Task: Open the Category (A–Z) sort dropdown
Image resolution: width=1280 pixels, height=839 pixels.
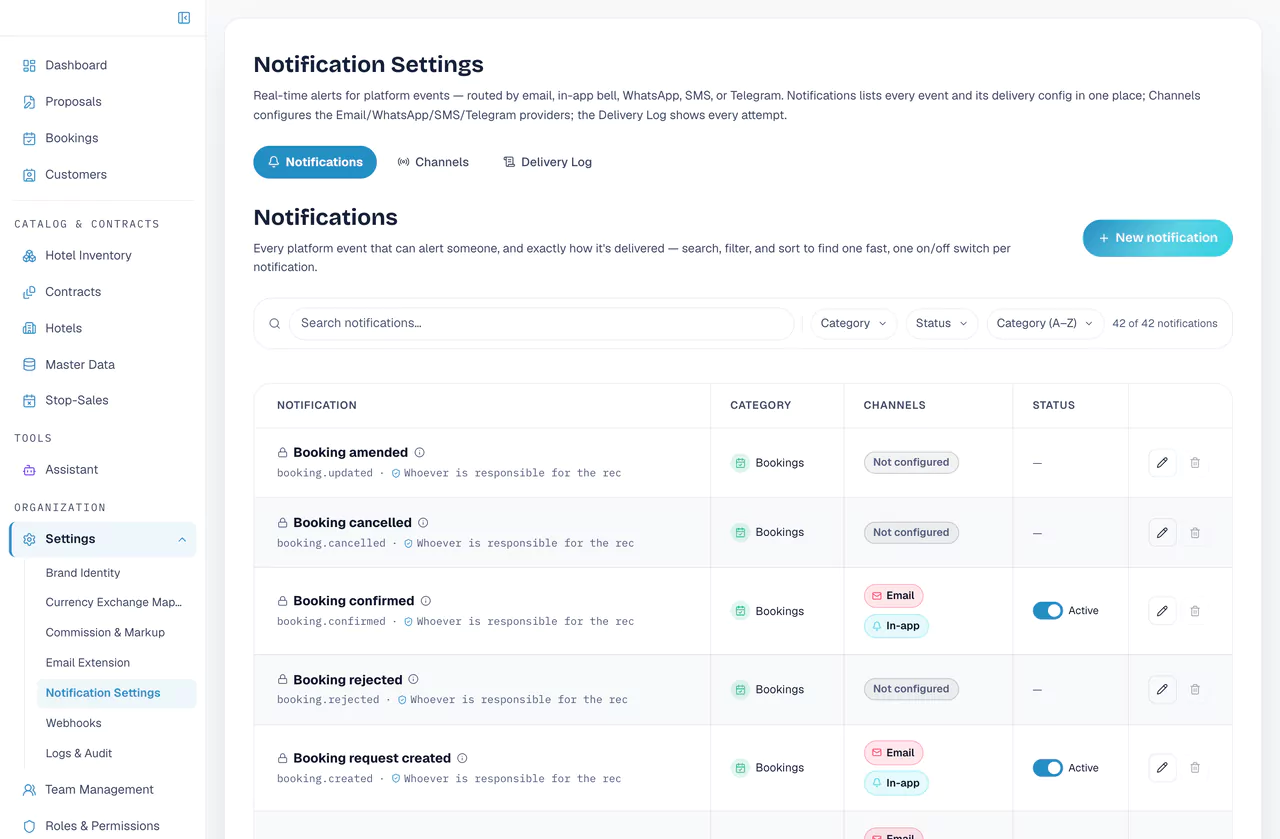Action: (x=1045, y=323)
